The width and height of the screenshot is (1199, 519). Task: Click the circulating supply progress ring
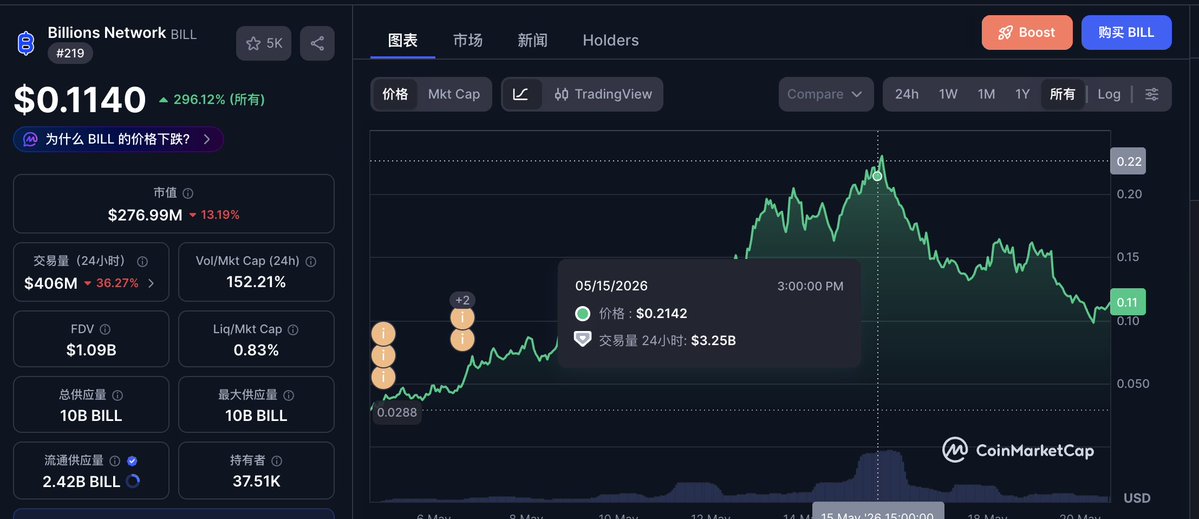click(132, 482)
